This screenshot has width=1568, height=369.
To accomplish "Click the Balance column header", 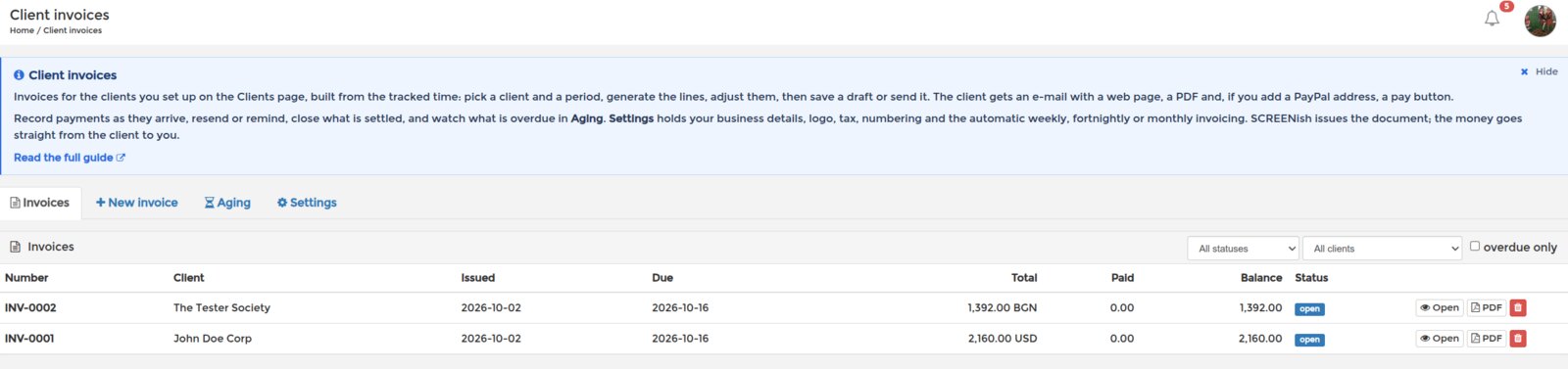I will pos(1261,278).
